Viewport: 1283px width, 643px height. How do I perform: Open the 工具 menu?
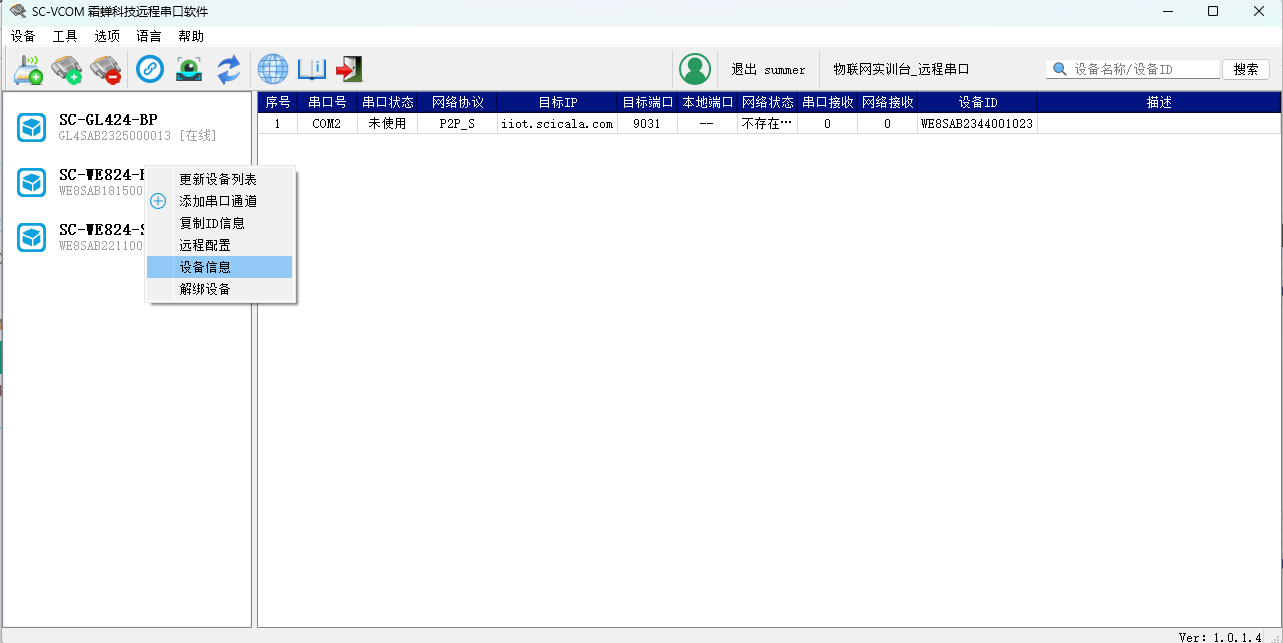tap(65, 36)
